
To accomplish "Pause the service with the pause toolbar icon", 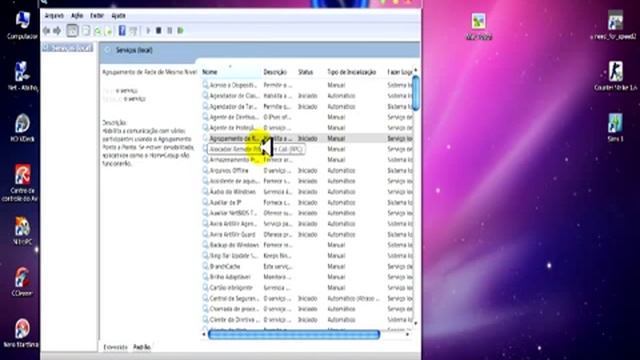I will pyautogui.click(x=169, y=31).
